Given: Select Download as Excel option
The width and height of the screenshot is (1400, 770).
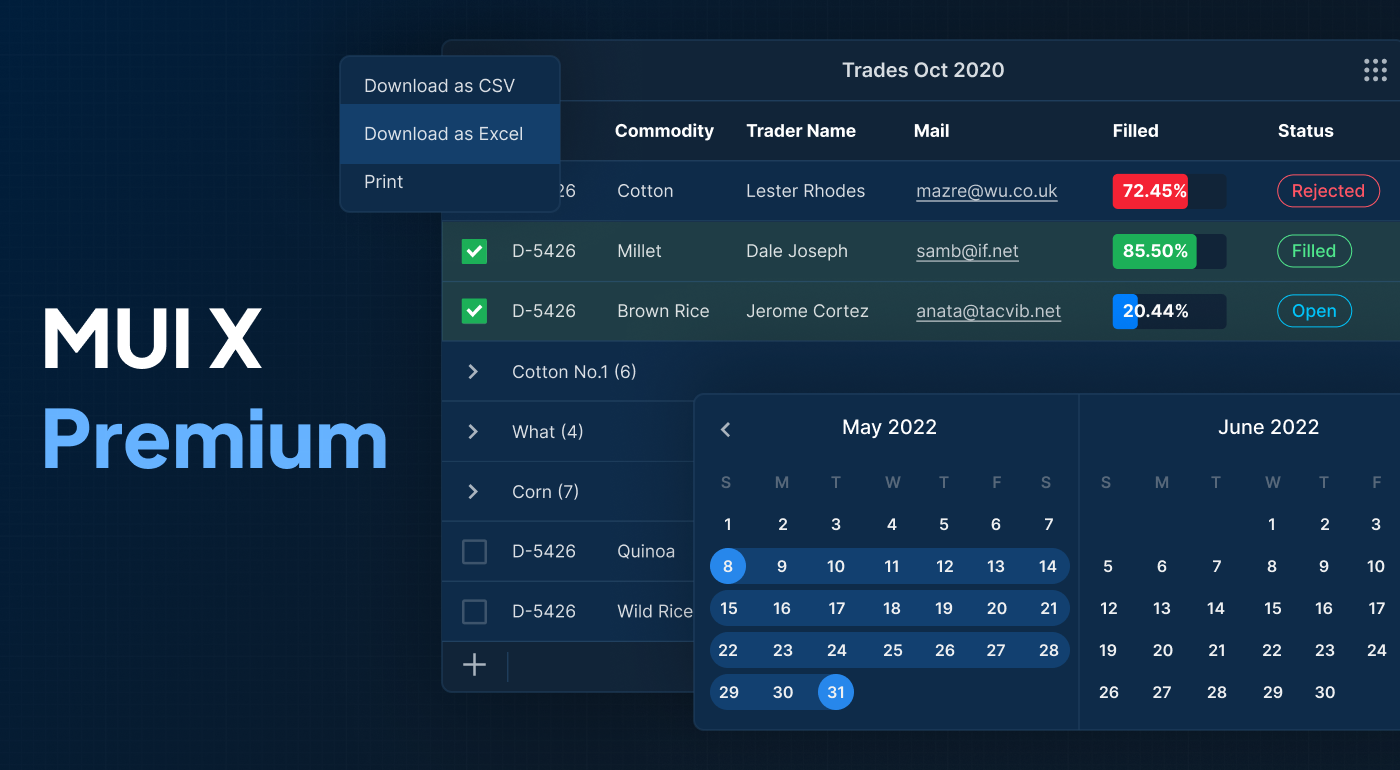Looking at the screenshot, I should pyautogui.click(x=443, y=134).
